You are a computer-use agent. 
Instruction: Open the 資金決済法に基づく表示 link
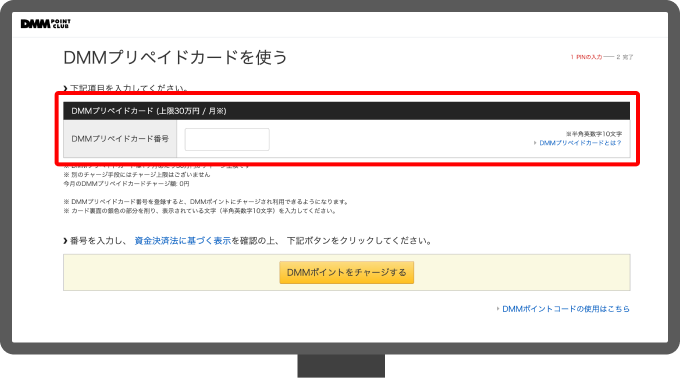point(183,241)
